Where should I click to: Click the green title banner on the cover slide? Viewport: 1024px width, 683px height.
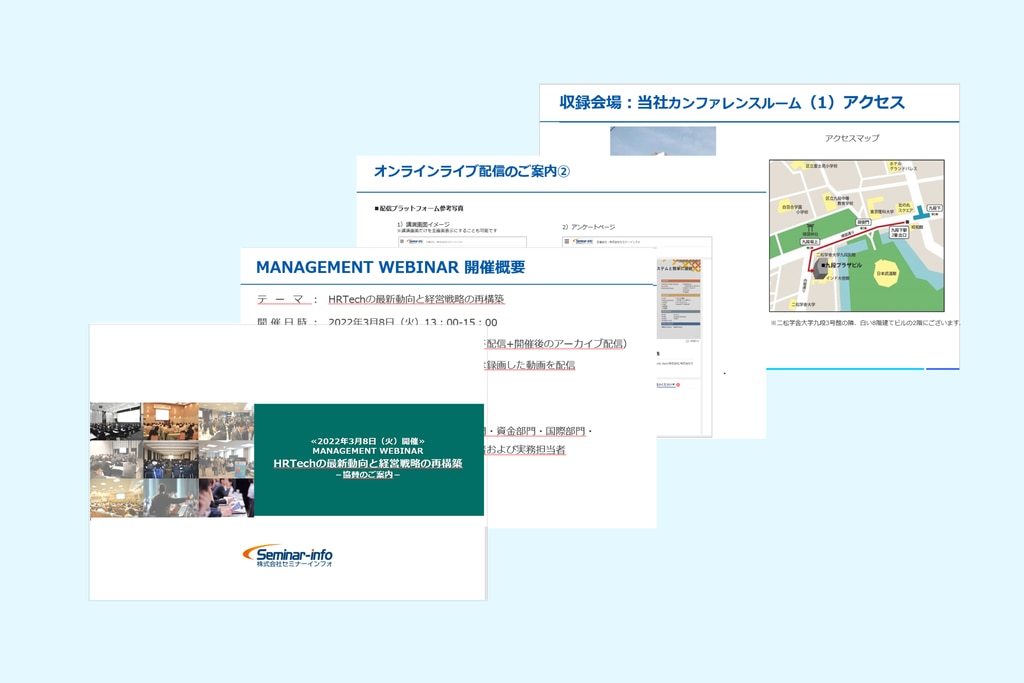369,460
